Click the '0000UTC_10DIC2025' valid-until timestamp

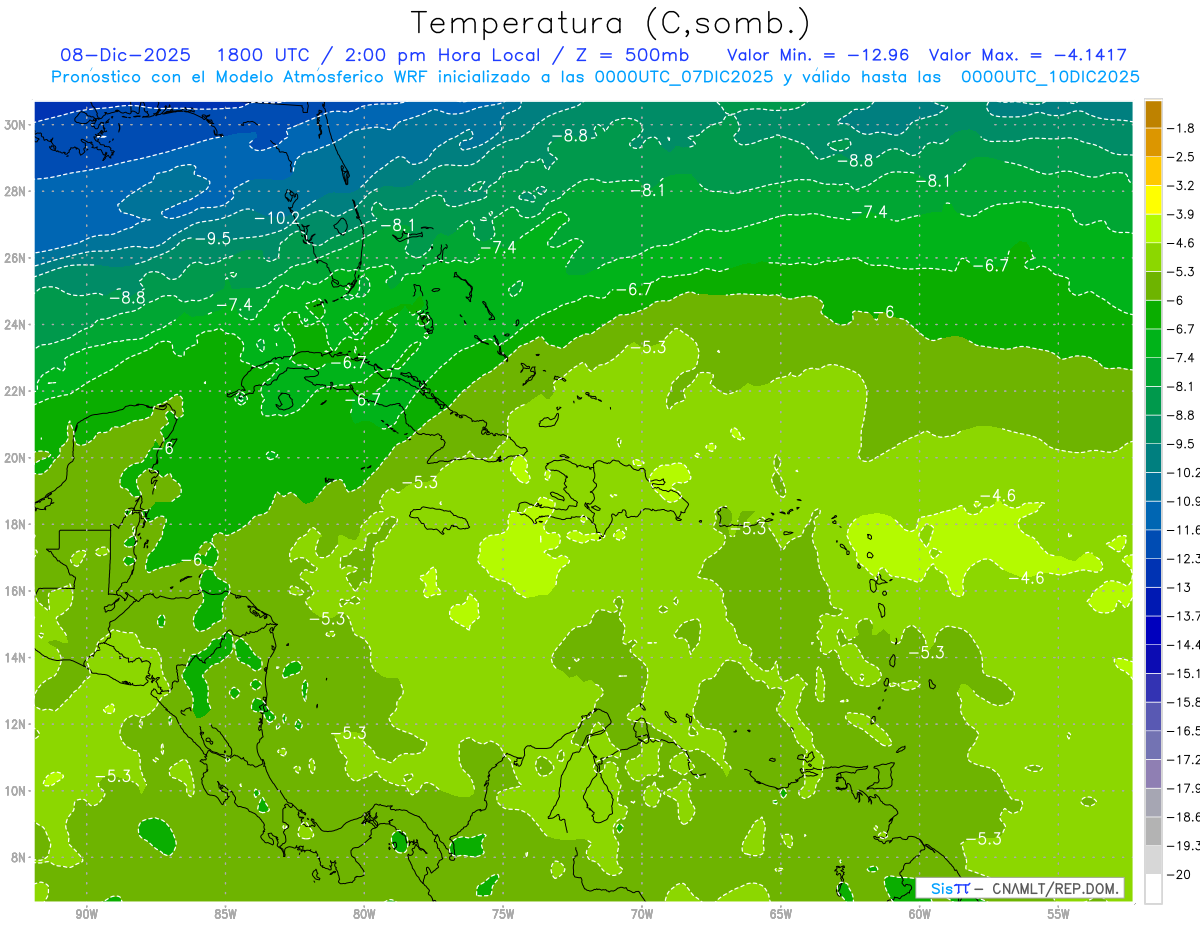[1050, 77]
